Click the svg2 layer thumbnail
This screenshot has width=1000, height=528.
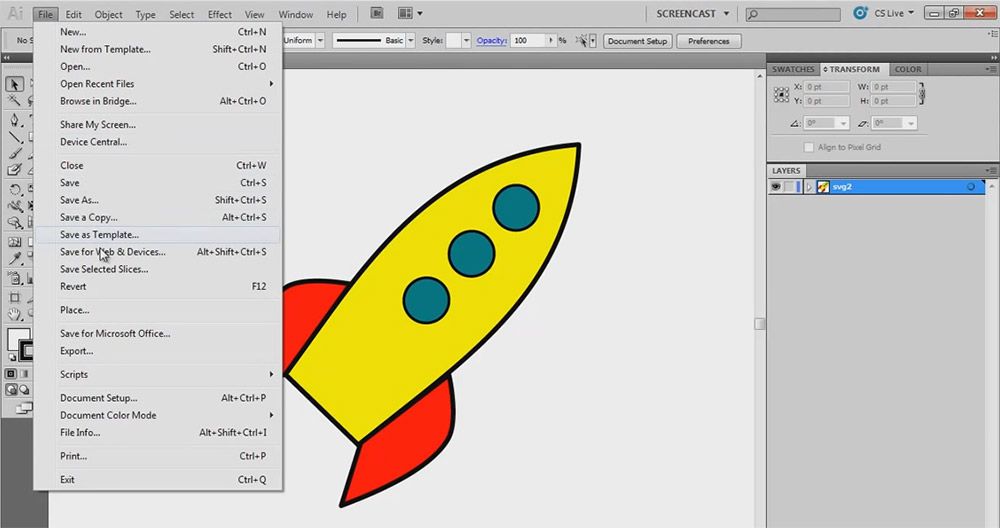click(823, 187)
